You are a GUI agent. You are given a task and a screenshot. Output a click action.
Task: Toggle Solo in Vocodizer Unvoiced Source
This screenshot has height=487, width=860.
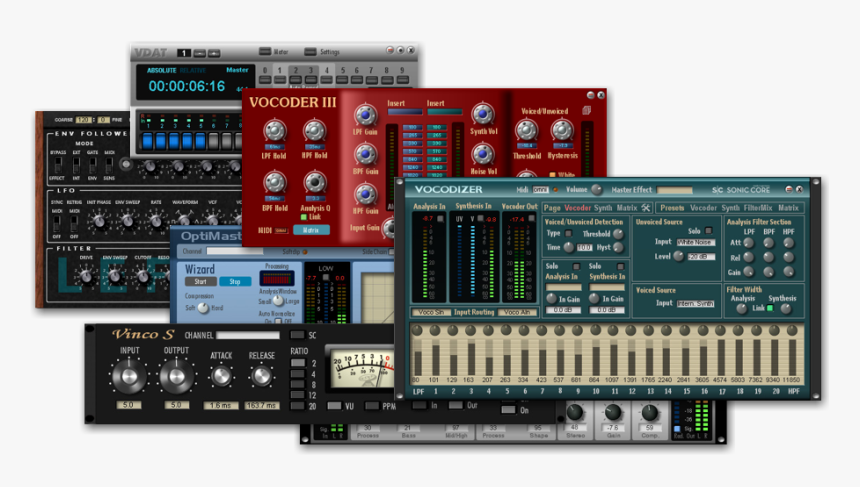click(709, 231)
